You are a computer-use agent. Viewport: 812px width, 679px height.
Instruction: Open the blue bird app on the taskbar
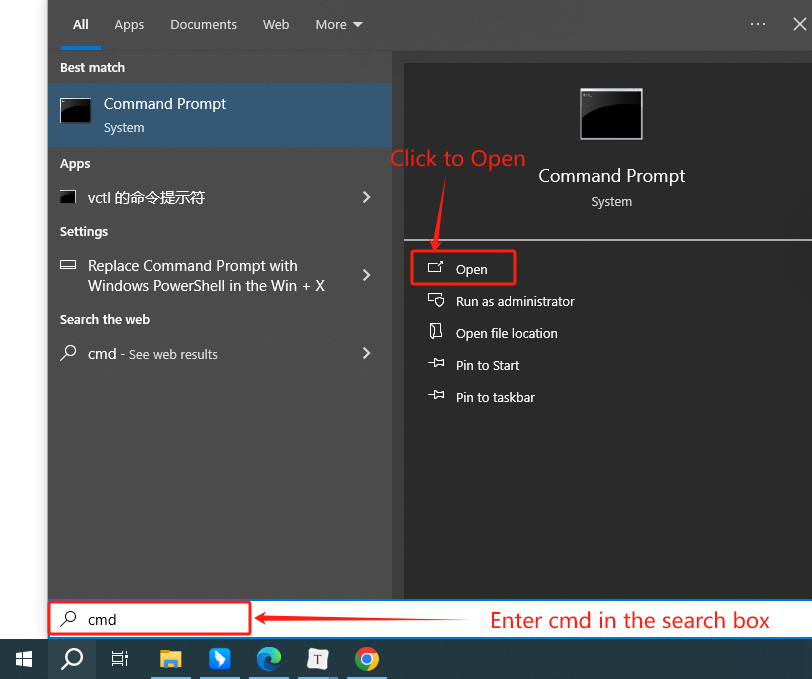[220, 659]
